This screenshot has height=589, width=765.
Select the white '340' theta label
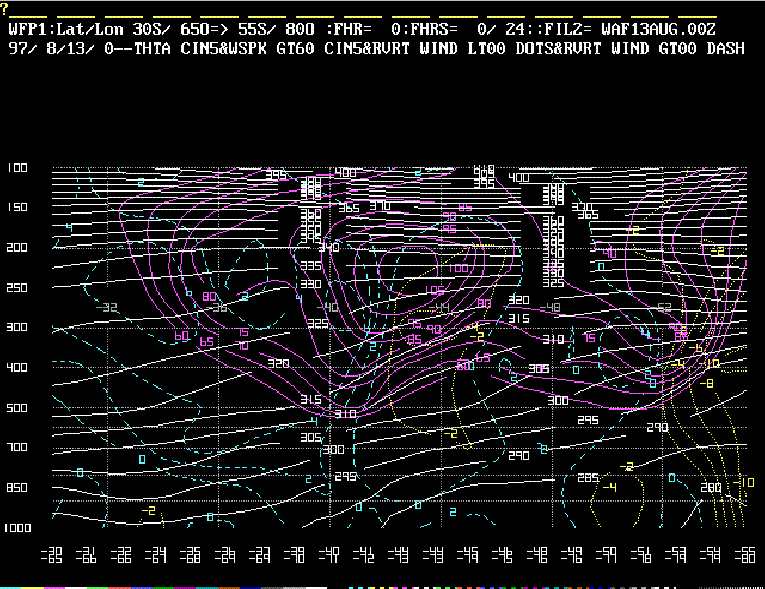pos(329,247)
